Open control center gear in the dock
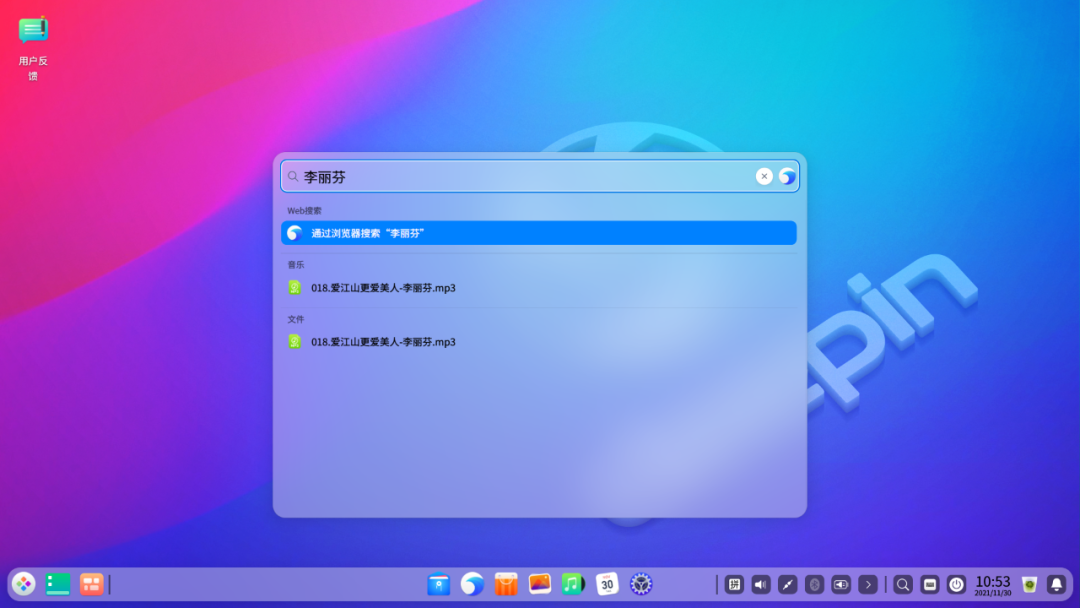This screenshot has height=608, width=1080. point(641,584)
